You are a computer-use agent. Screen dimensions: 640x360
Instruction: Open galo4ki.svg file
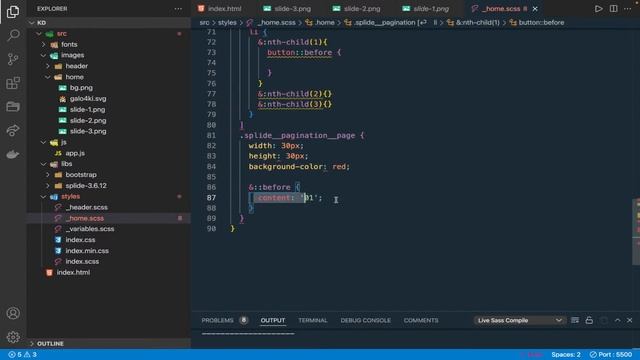click(x=88, y=98)
